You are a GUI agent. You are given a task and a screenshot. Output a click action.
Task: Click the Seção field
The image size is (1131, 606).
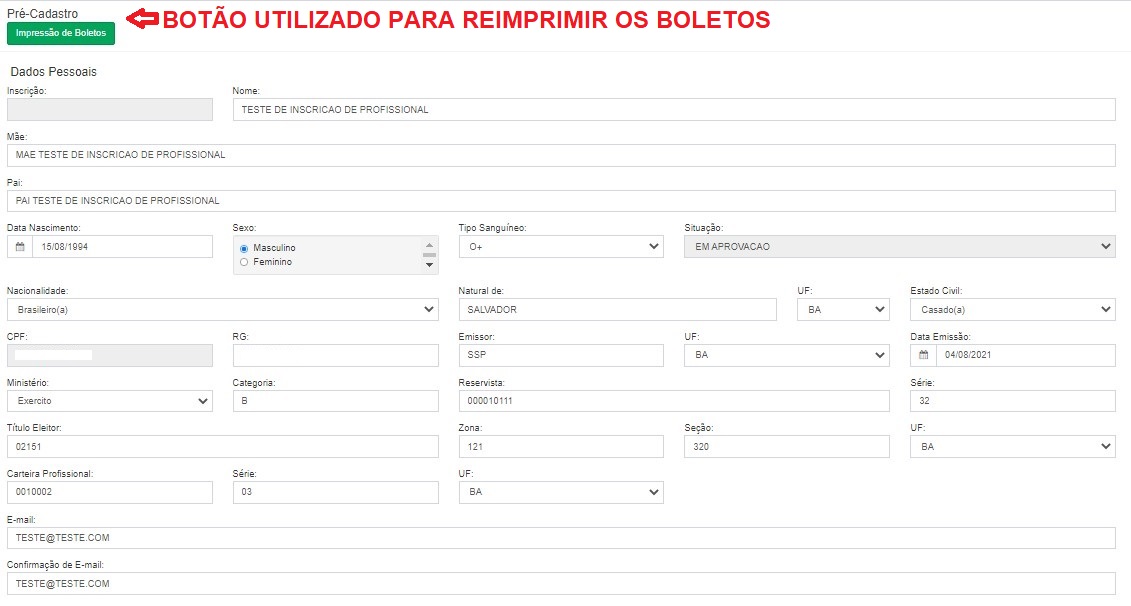(787, 447)
